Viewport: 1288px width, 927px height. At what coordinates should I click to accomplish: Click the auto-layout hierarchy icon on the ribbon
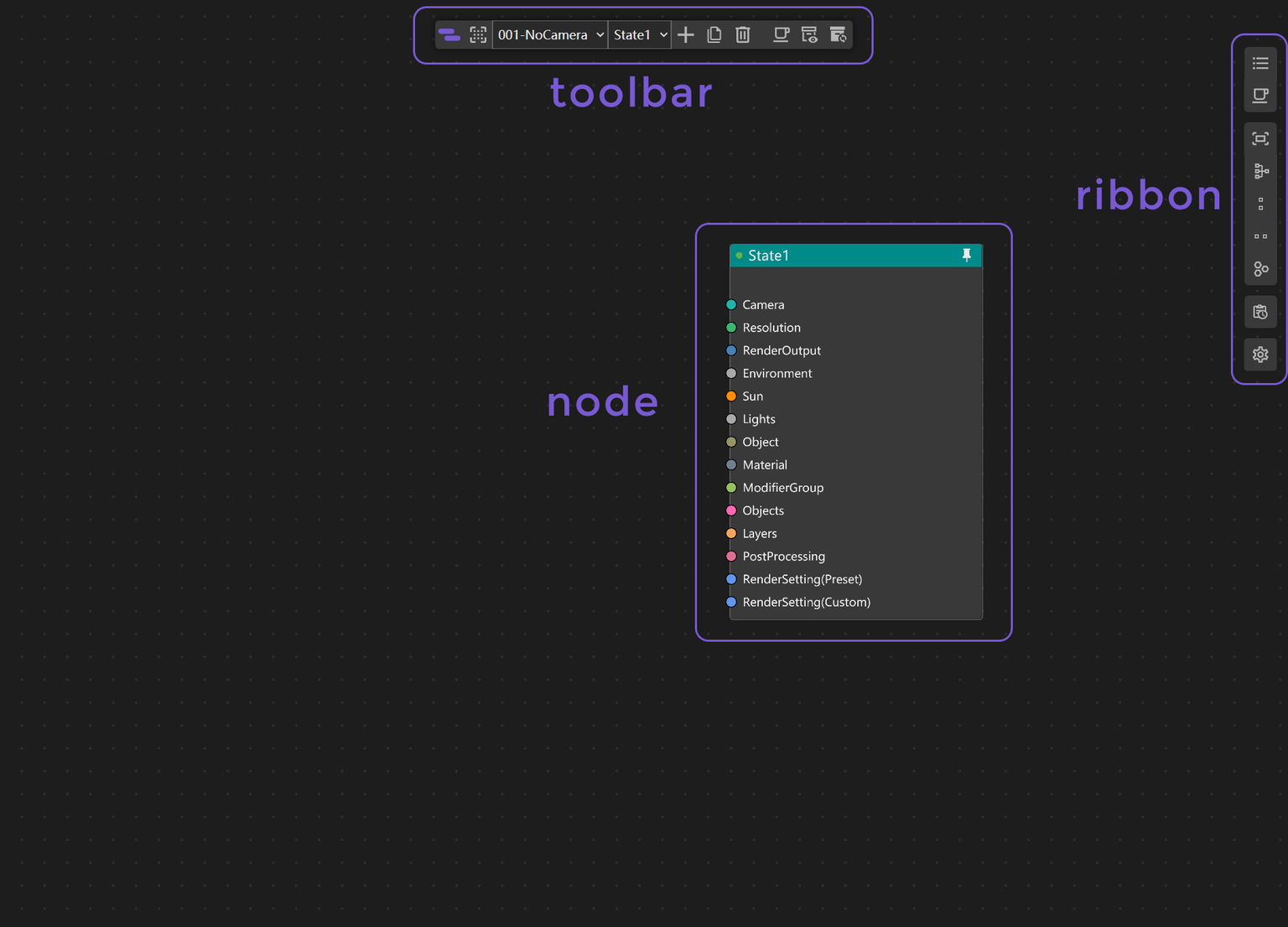(1260, 171)
